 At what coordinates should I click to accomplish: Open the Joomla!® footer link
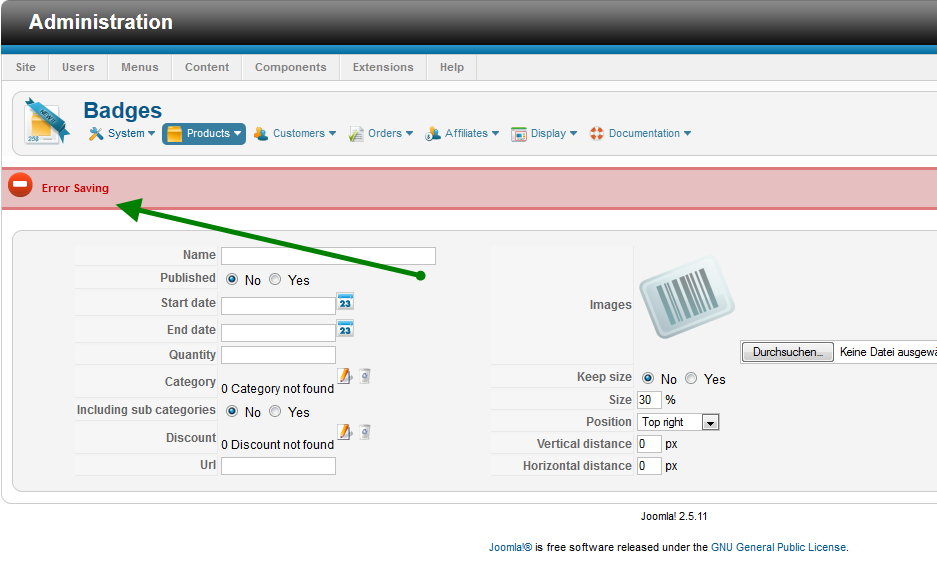[510, 547]
